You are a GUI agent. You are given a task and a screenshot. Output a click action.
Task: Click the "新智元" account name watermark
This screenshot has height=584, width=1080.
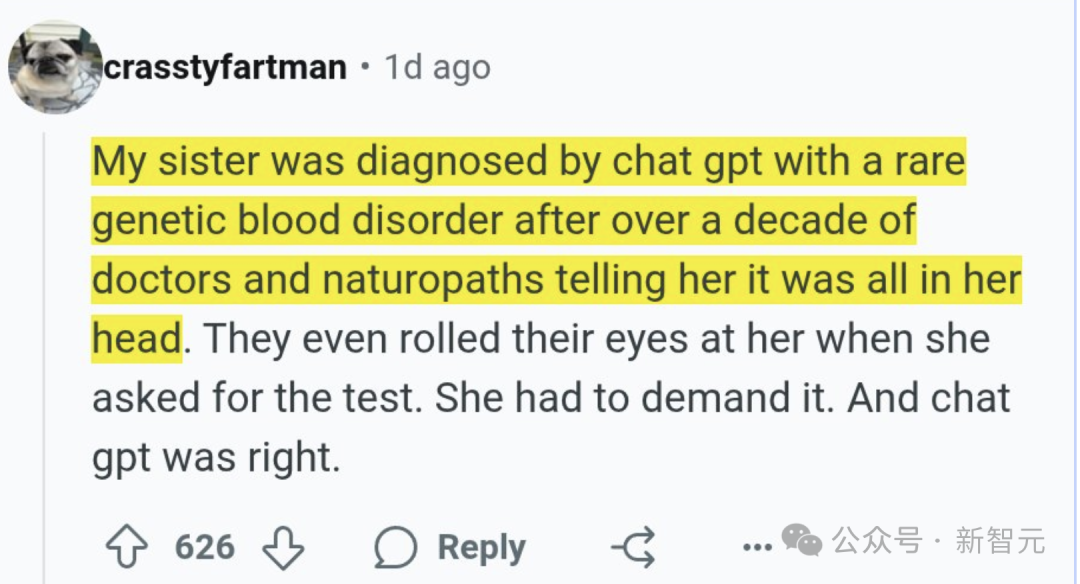point(1000,543)
